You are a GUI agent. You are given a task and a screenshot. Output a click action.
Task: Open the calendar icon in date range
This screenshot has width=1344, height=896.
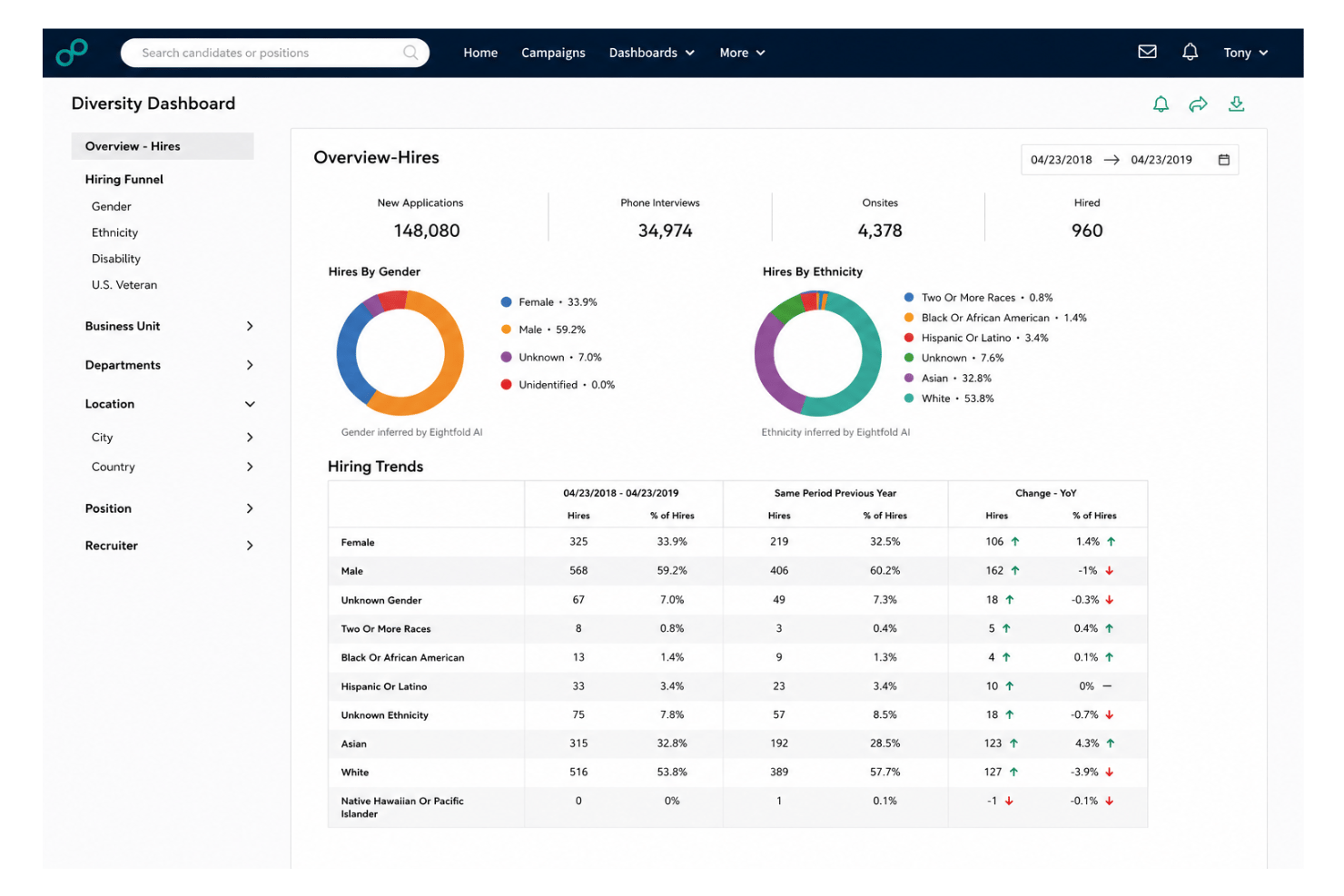(1223, 160)
